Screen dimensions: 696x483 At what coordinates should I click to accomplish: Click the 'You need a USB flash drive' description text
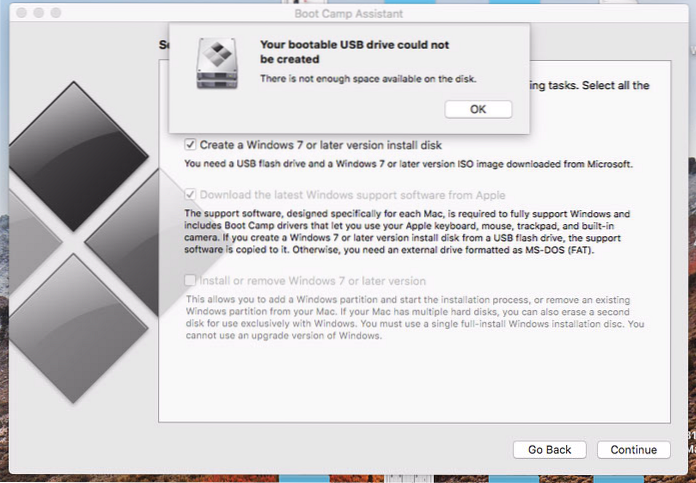(408, 164)
